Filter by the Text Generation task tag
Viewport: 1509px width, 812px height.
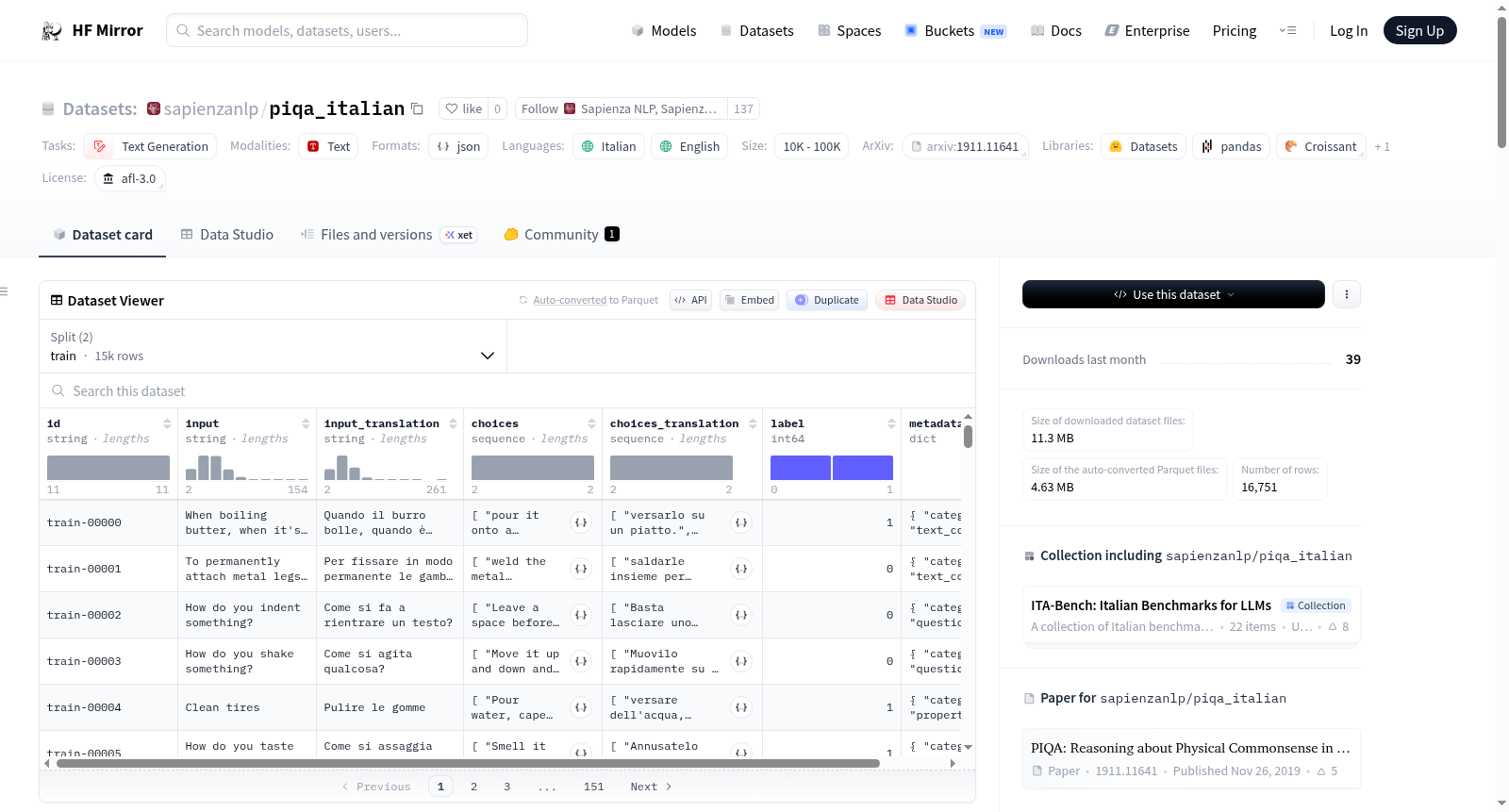coord(151,146)
